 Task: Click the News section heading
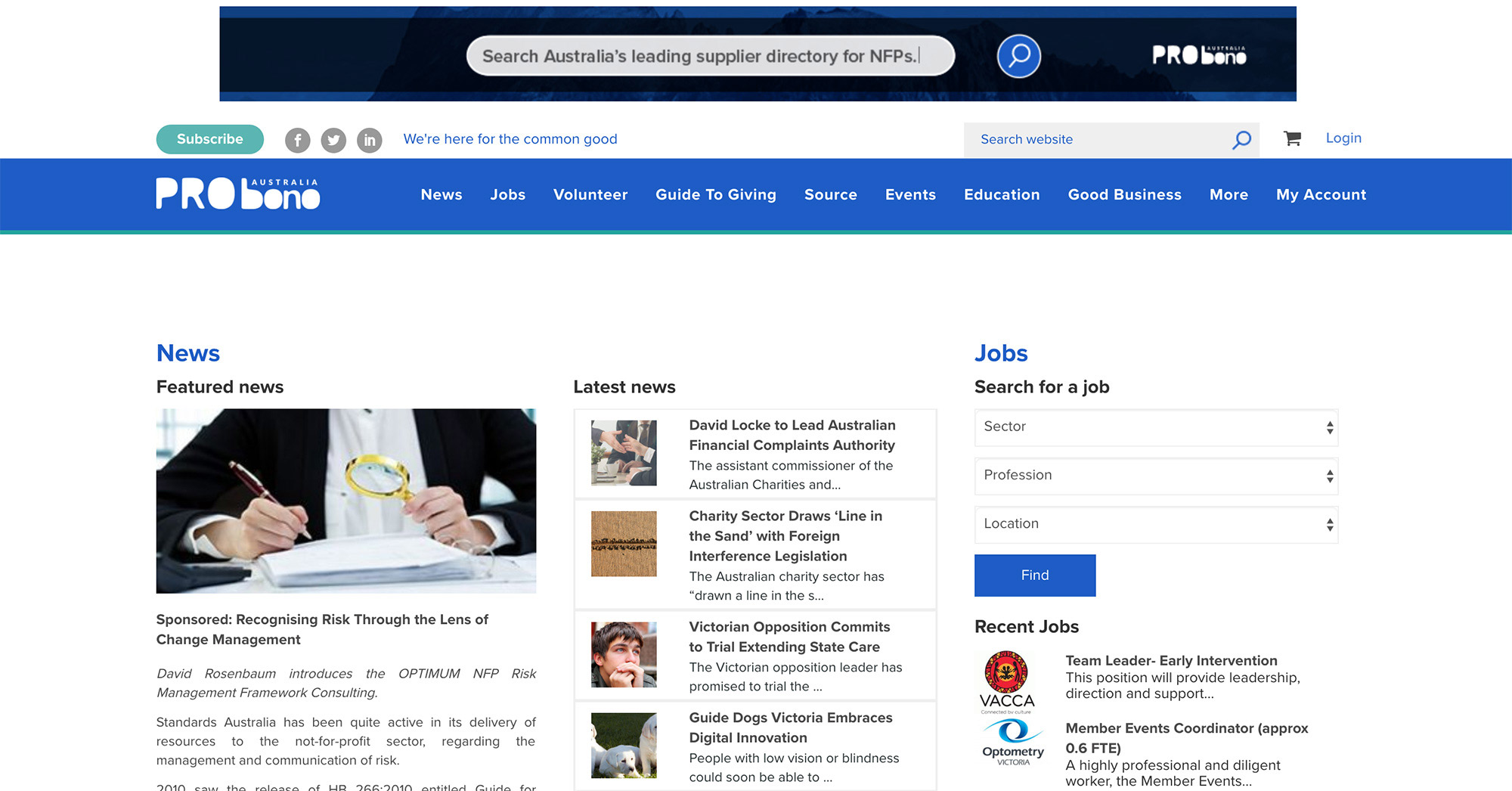coord(188,353)
